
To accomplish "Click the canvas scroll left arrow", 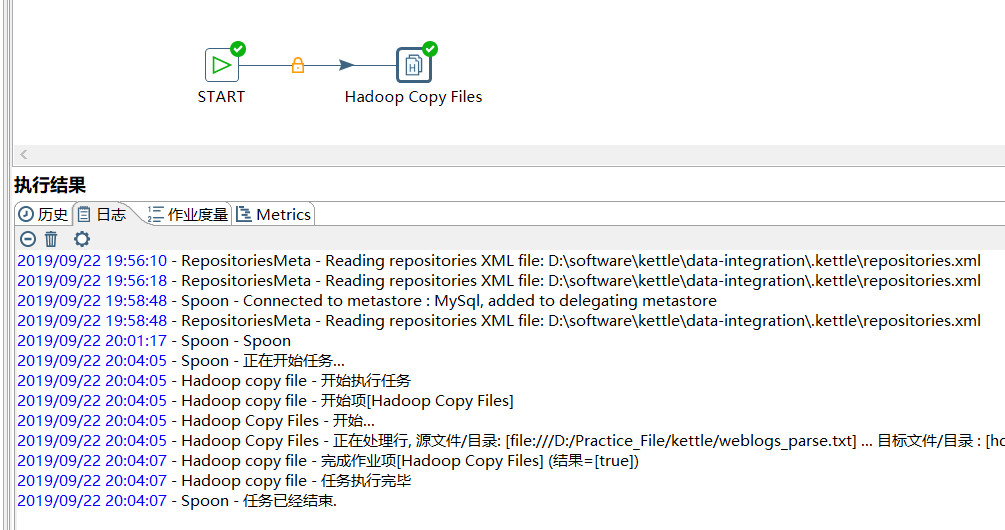I will 24,154.
